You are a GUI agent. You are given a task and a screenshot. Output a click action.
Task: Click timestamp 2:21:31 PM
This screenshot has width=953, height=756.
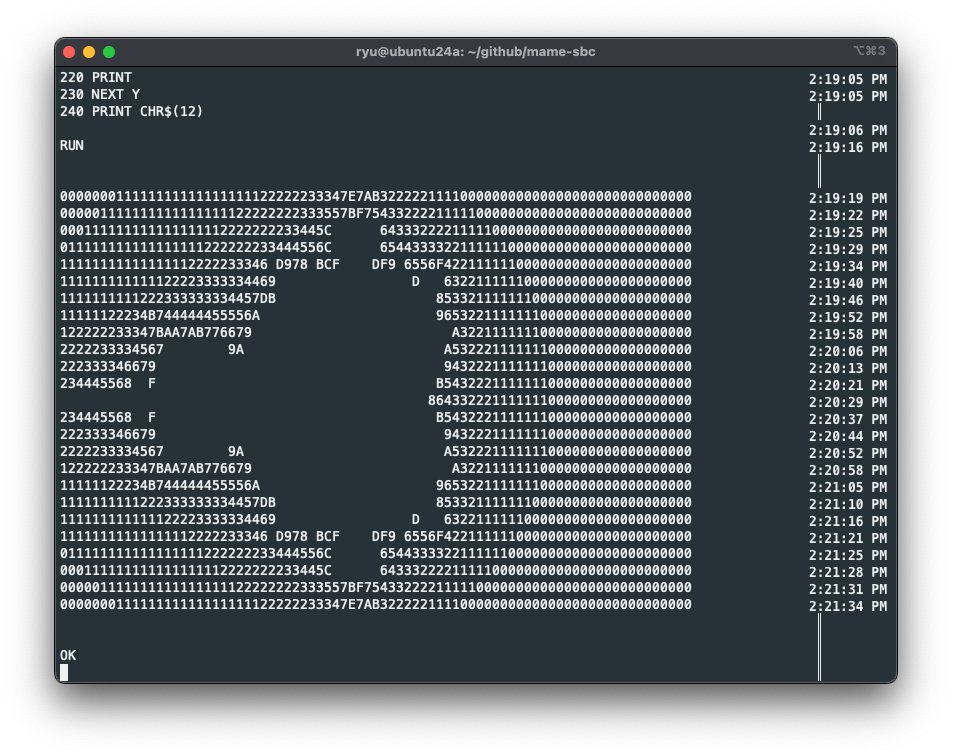848,590
